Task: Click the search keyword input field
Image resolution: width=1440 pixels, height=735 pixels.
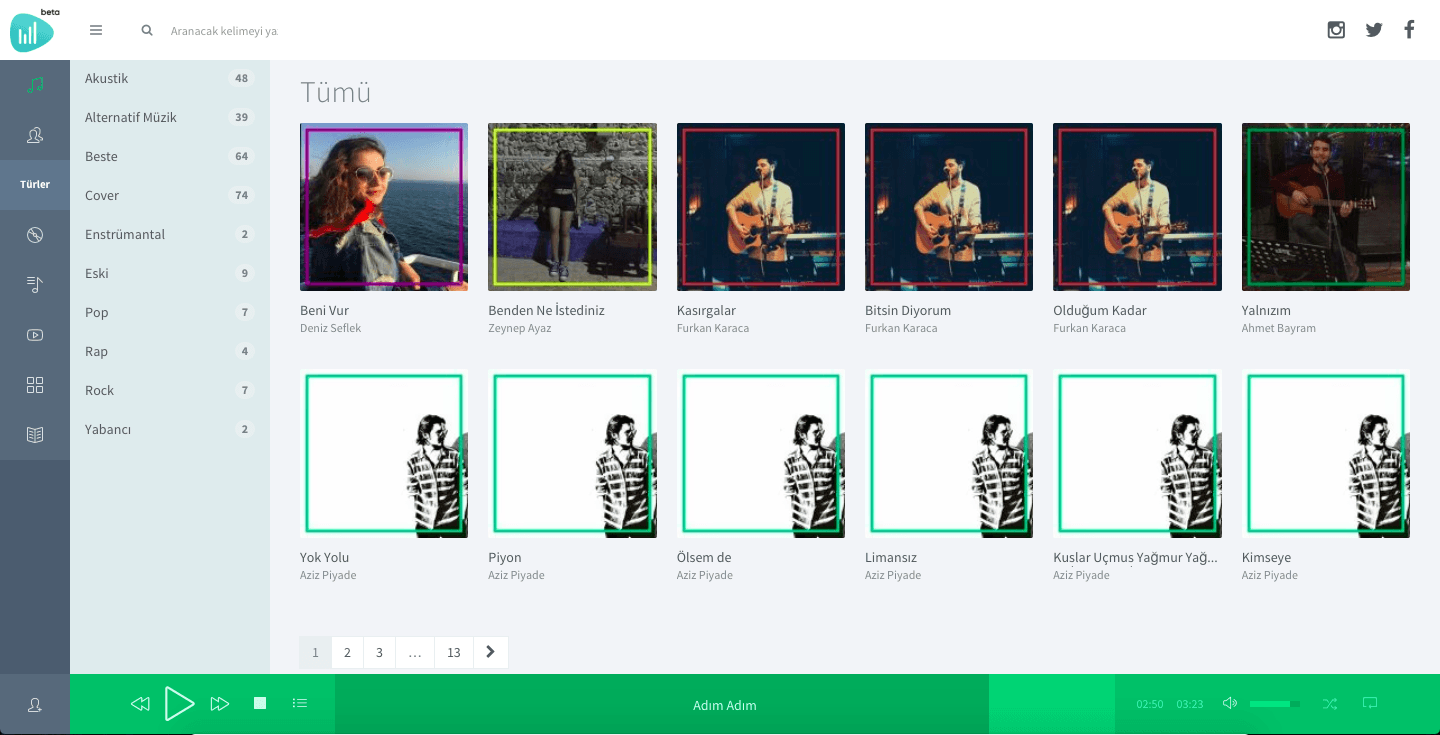Action: 224,31
